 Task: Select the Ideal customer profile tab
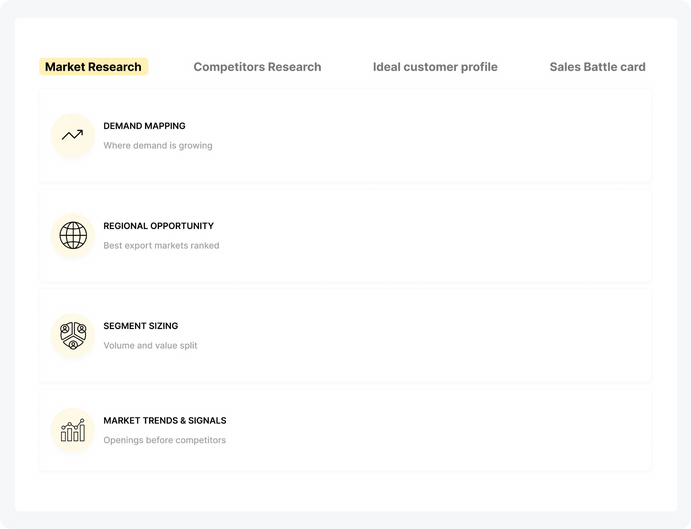point(435,67)
